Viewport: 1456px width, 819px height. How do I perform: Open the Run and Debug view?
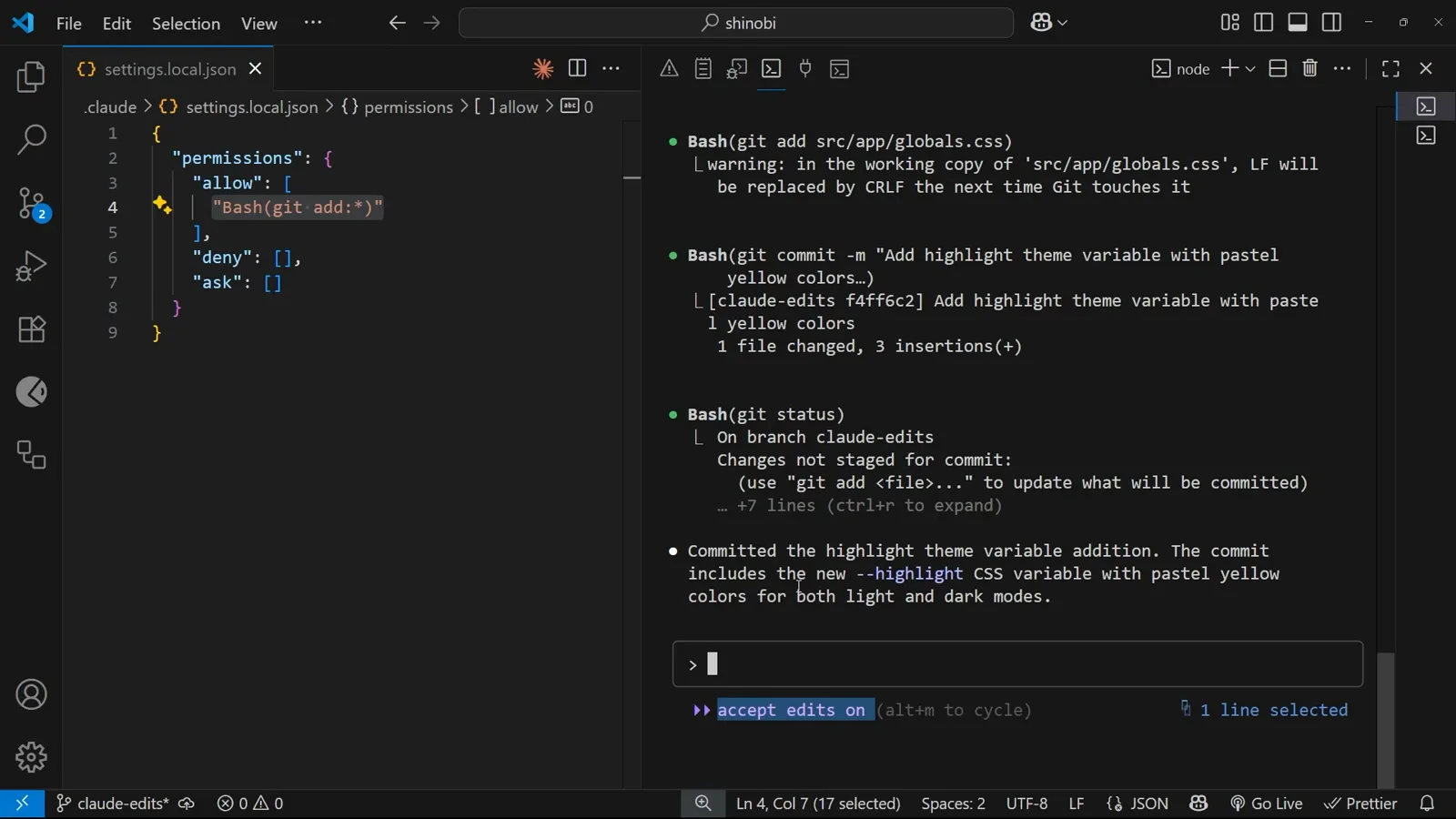[x=31, y=267]
